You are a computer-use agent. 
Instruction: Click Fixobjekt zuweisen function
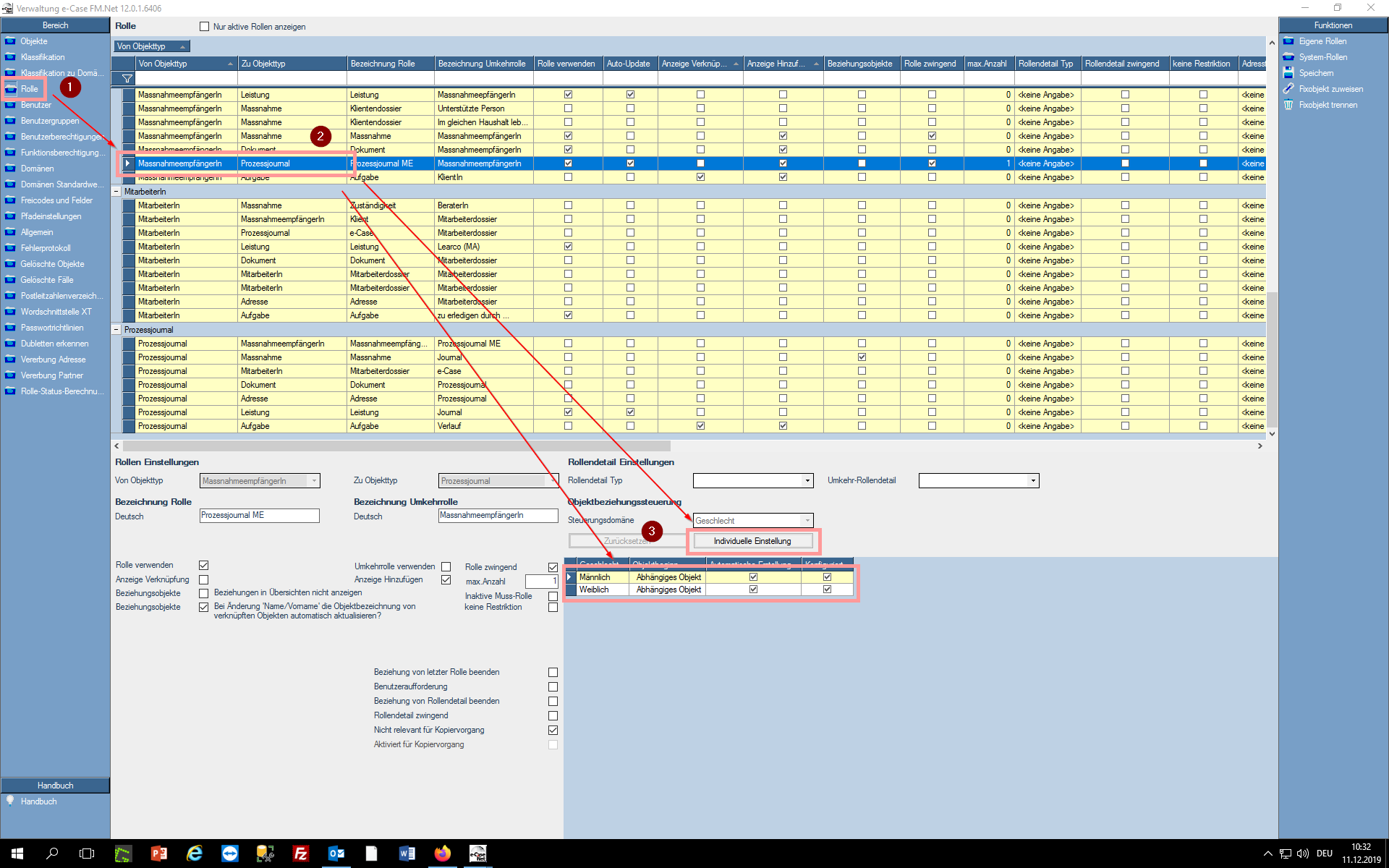pyautogui.click(x=1331, y=89)
